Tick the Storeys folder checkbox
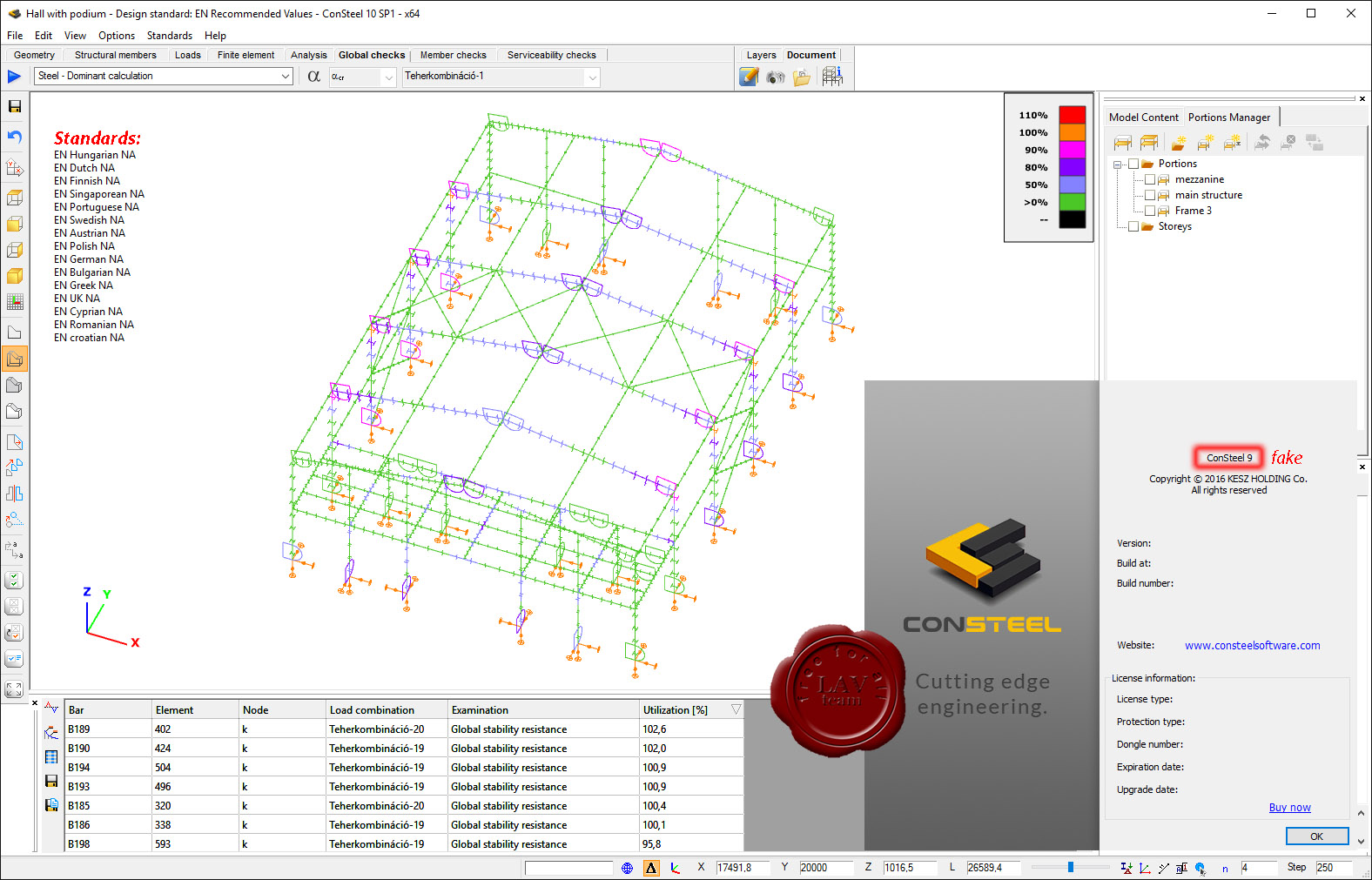 click(x=1133, y=226)
